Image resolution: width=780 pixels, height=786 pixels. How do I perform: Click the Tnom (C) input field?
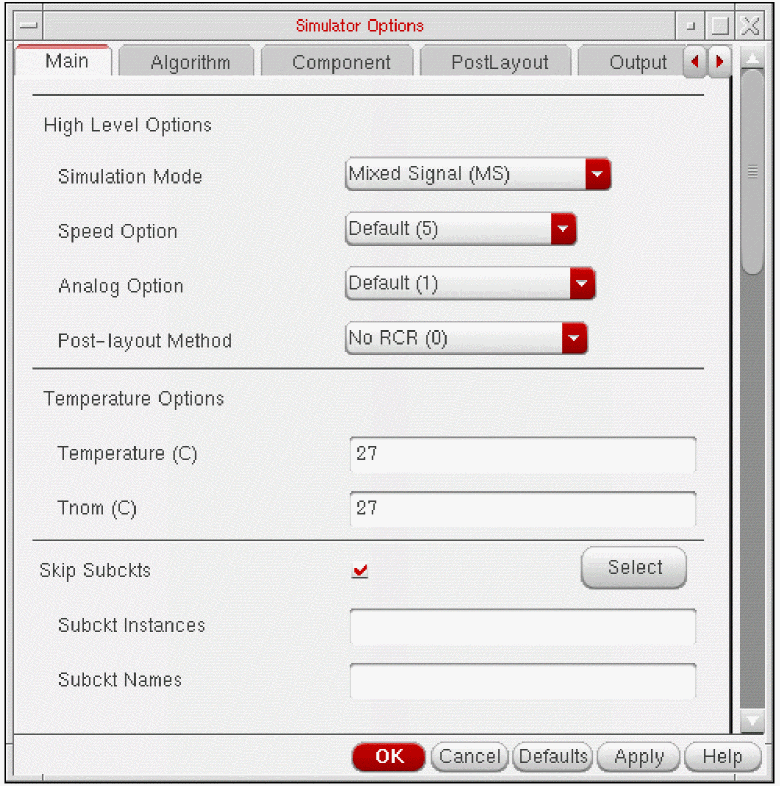pyautogui.click(x=523, y=509)
